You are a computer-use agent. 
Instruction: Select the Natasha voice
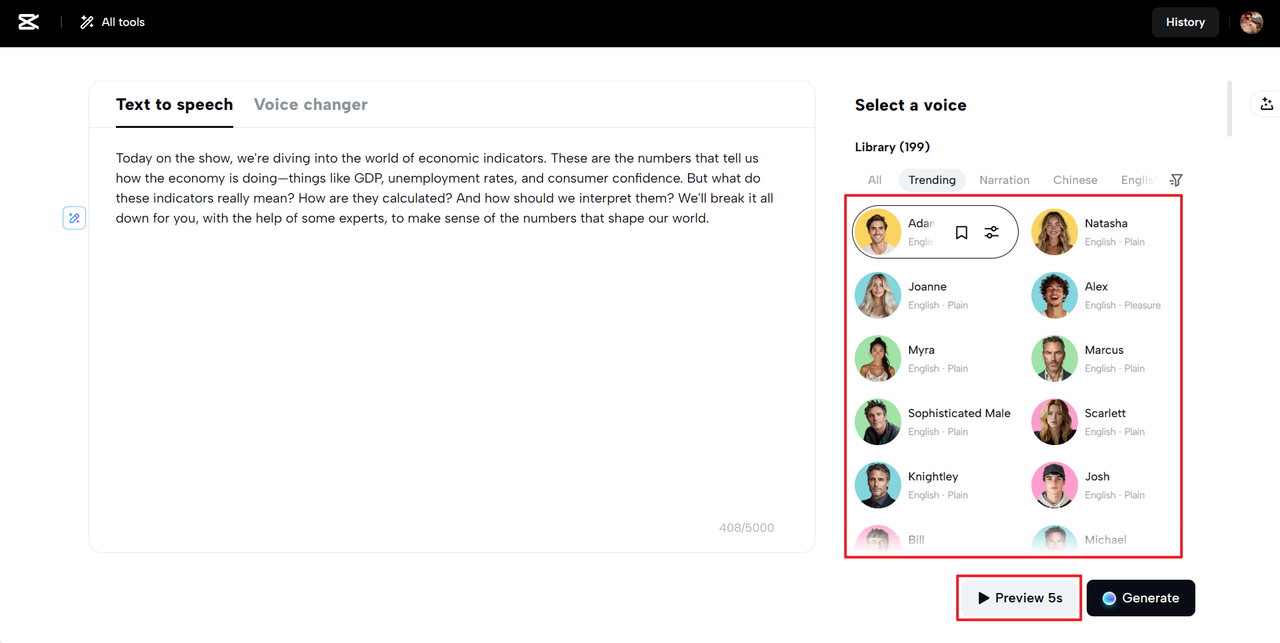(x=1105, y=224)
